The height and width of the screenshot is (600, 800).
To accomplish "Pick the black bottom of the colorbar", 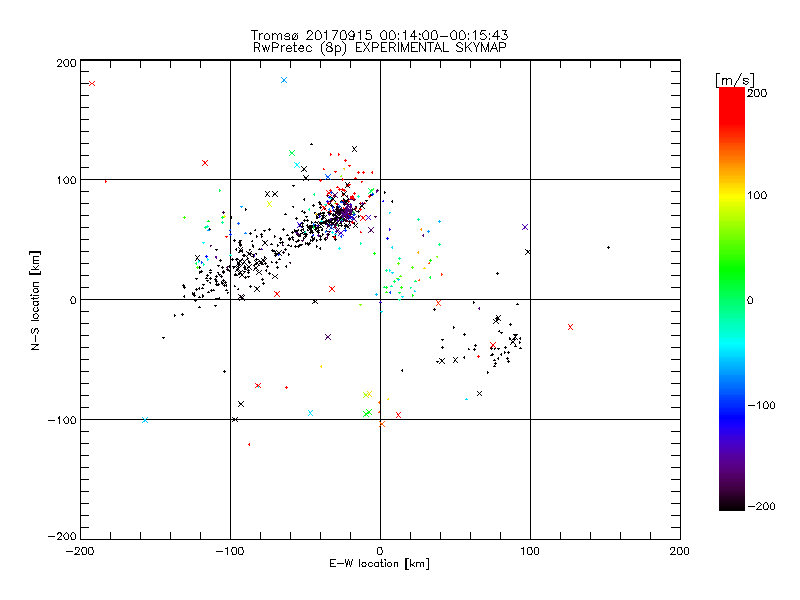I will click(x=732, y=503).
